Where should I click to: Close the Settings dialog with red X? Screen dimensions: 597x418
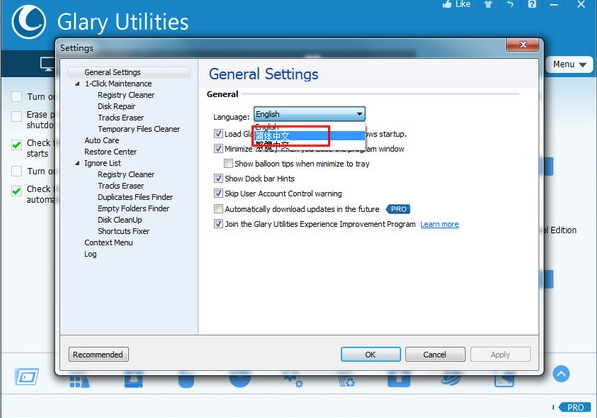click(523, 45)
